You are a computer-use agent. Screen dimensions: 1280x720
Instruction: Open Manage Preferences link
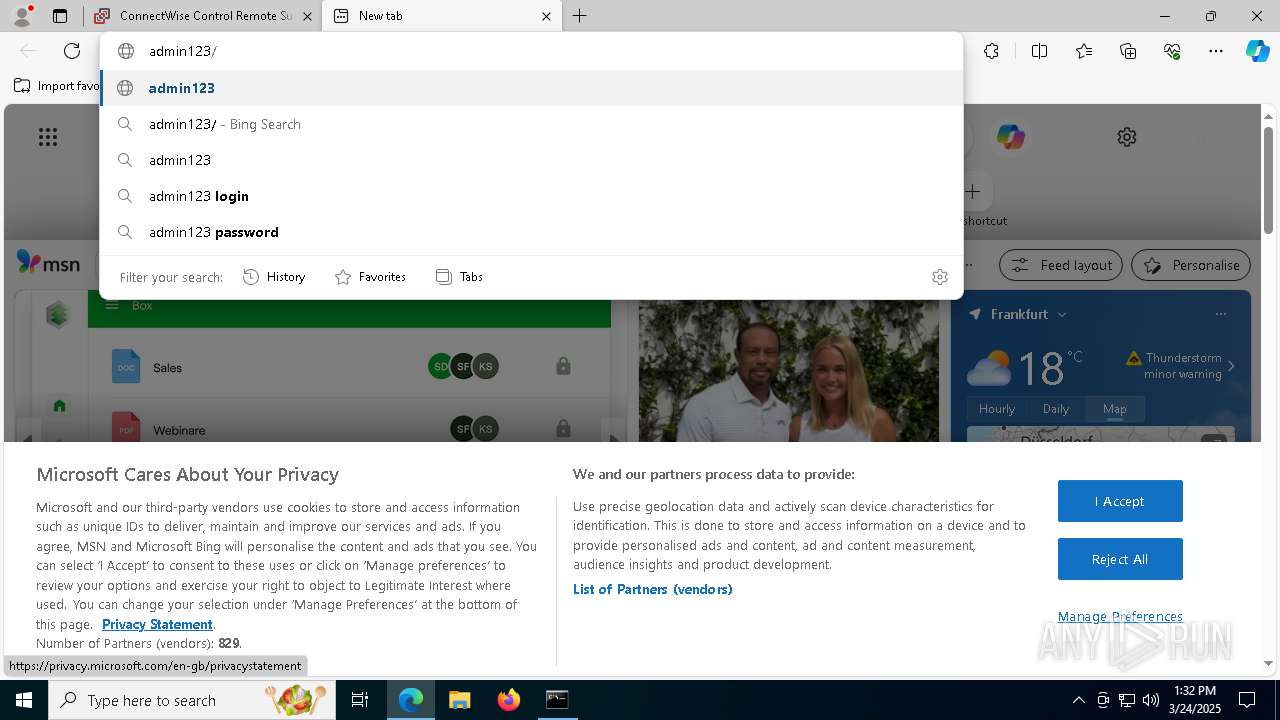tap(1120, 616)
